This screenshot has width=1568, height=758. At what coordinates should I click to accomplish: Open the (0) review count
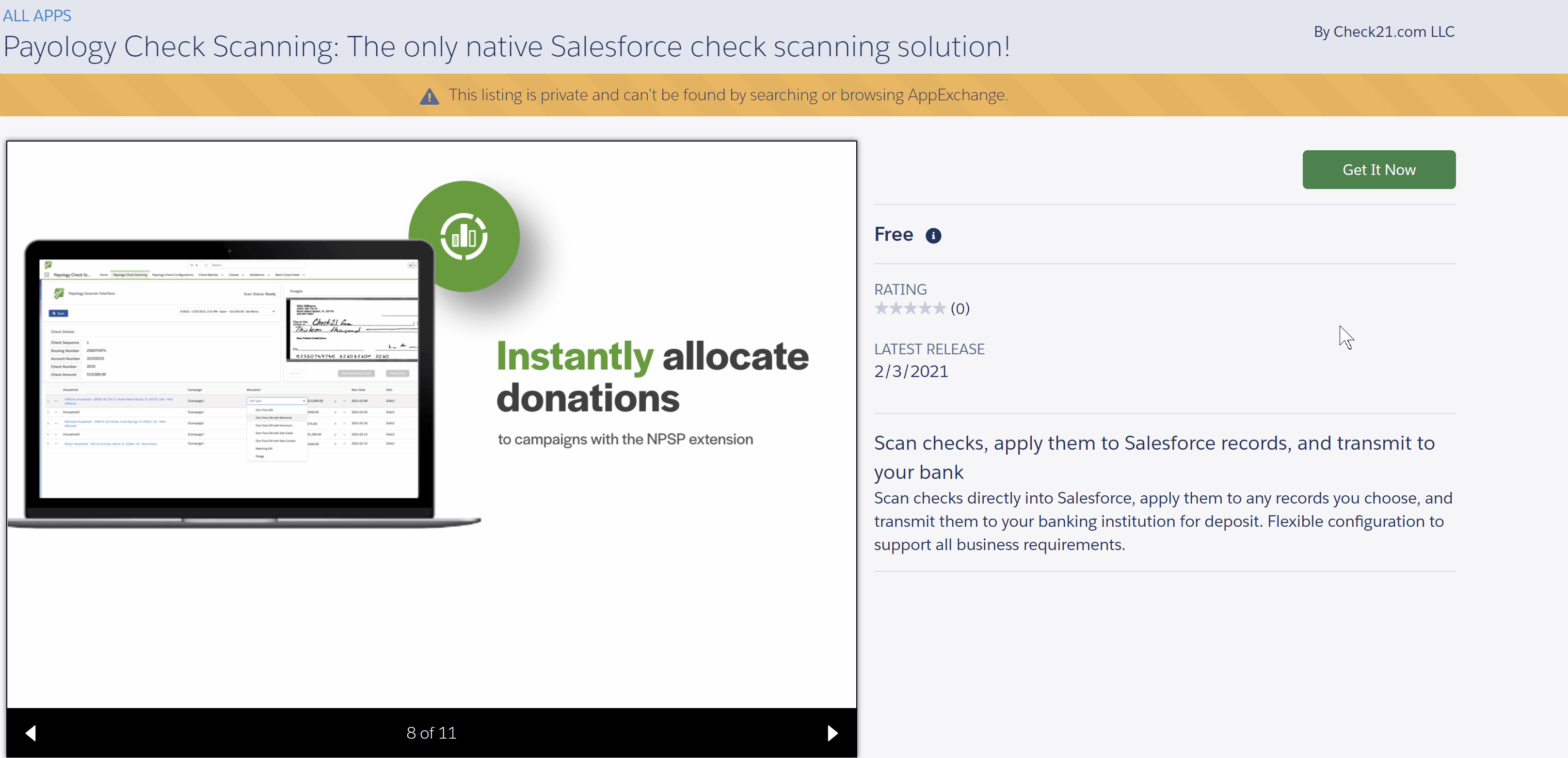pos(960,308)
